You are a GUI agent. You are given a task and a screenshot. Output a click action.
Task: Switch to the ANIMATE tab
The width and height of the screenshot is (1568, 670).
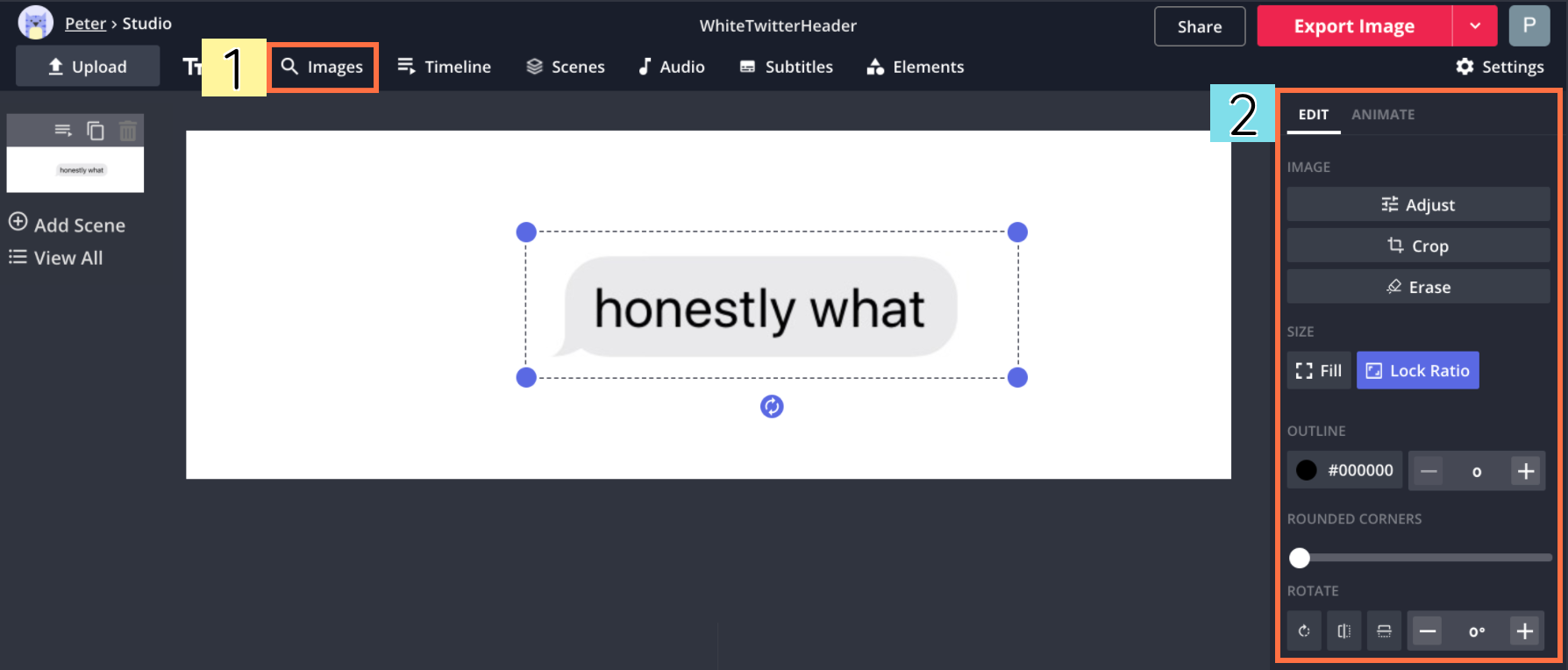tap(1382, 115)
